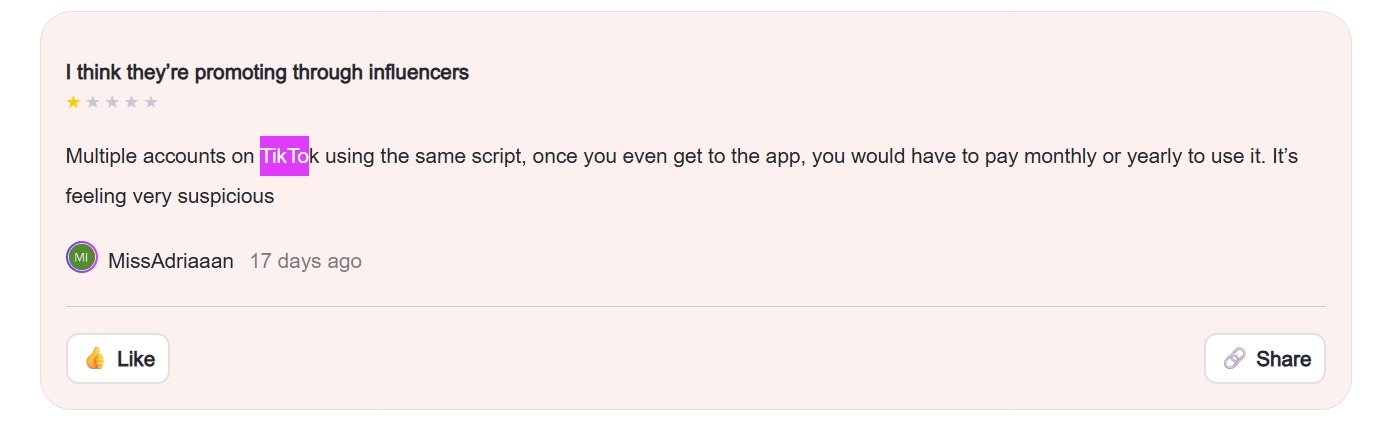Click the chain link icon
Image resolution: width=1381 pixels, height=428 pixels.
tap(1235, 359)
